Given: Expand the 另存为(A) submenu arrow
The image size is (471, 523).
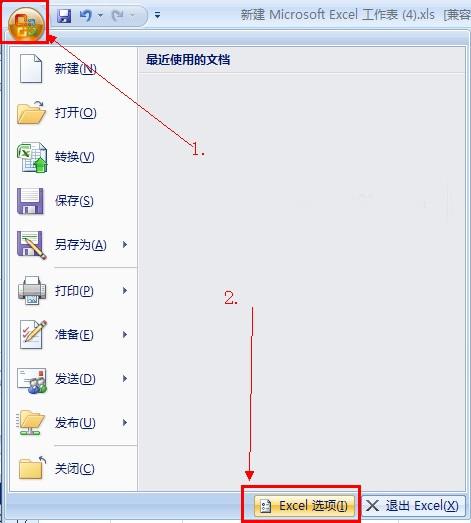Looking at the screenshot, I should pos(125,244).
